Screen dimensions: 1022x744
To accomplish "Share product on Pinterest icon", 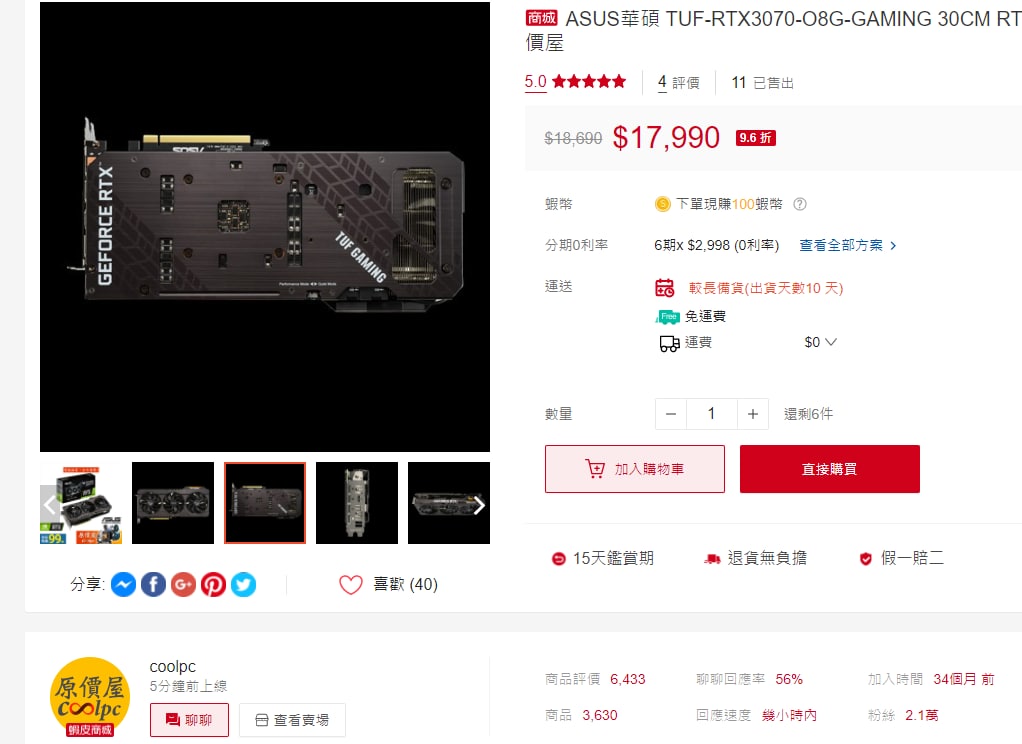I will coord(213,584).
